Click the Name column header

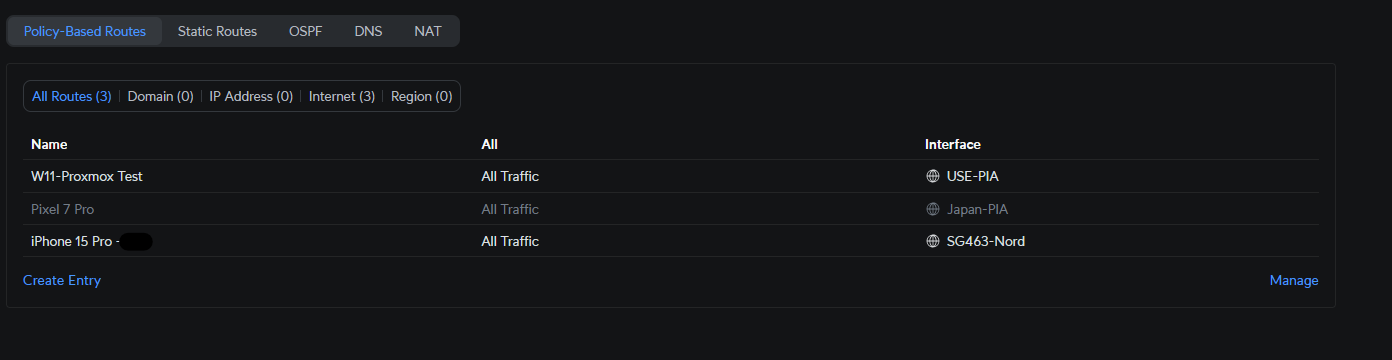49,145
